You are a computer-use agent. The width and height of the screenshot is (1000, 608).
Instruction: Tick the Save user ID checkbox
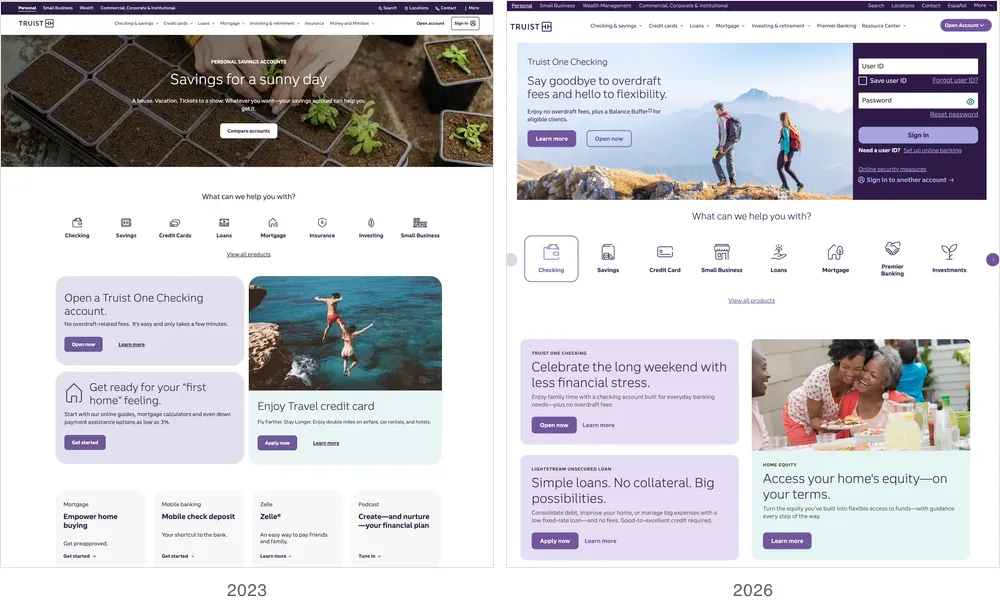coord(862,81)
